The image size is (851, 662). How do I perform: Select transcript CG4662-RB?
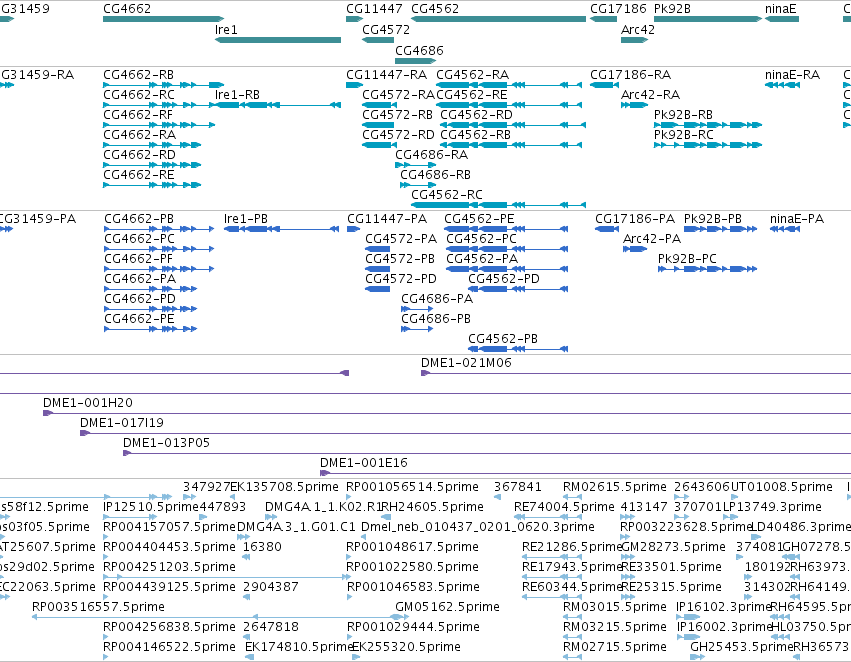point(138,74)
